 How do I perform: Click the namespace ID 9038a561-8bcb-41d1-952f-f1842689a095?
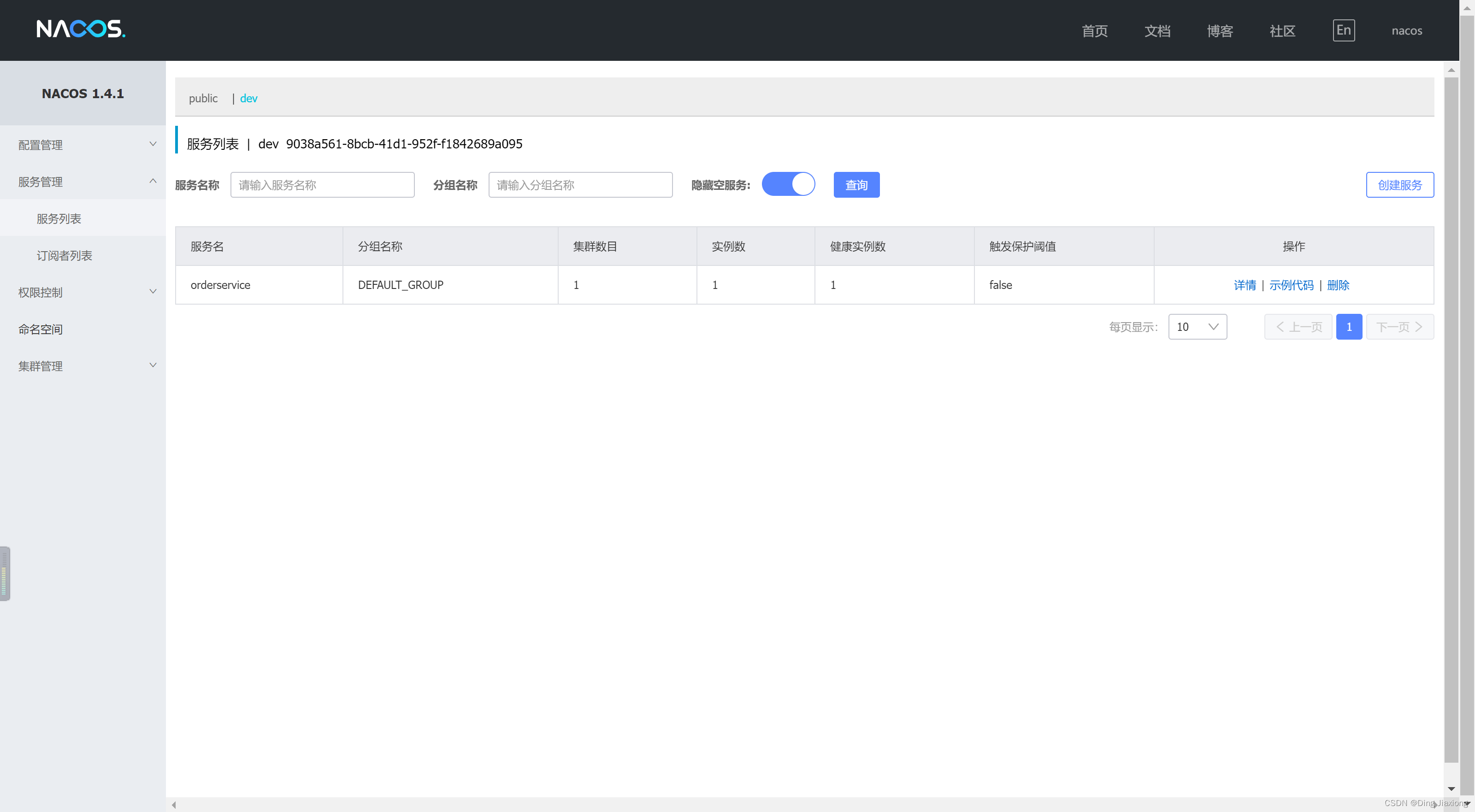click(404, 143)
